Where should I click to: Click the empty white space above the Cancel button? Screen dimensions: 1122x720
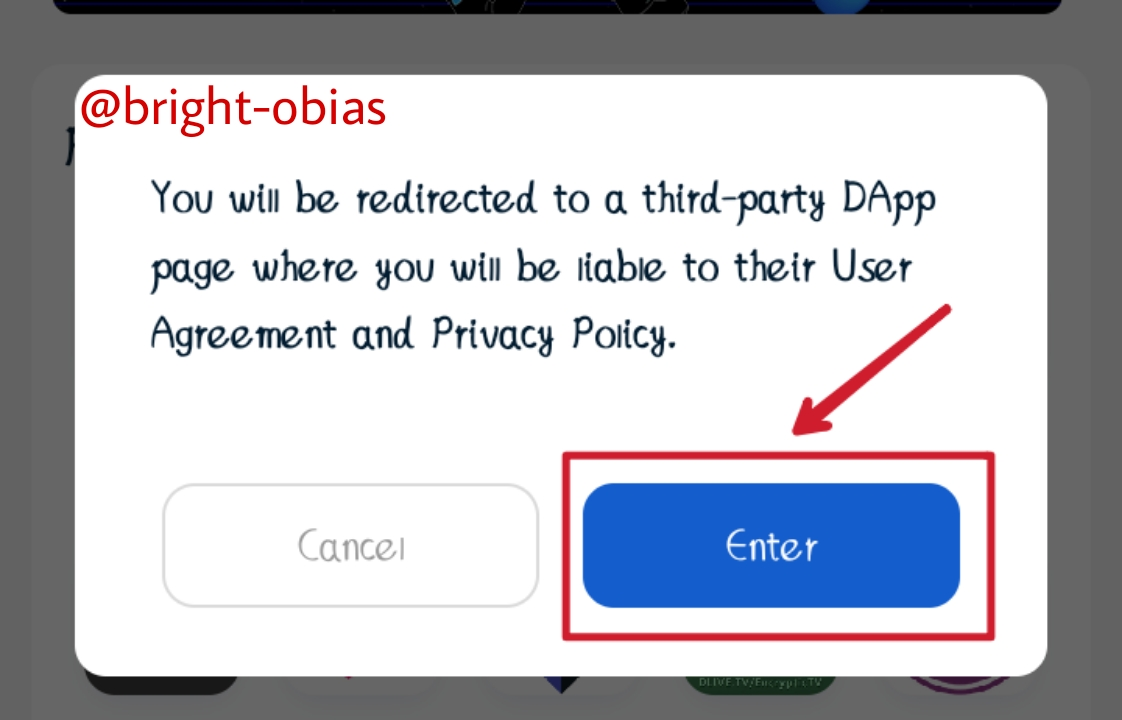pos(351,422)
